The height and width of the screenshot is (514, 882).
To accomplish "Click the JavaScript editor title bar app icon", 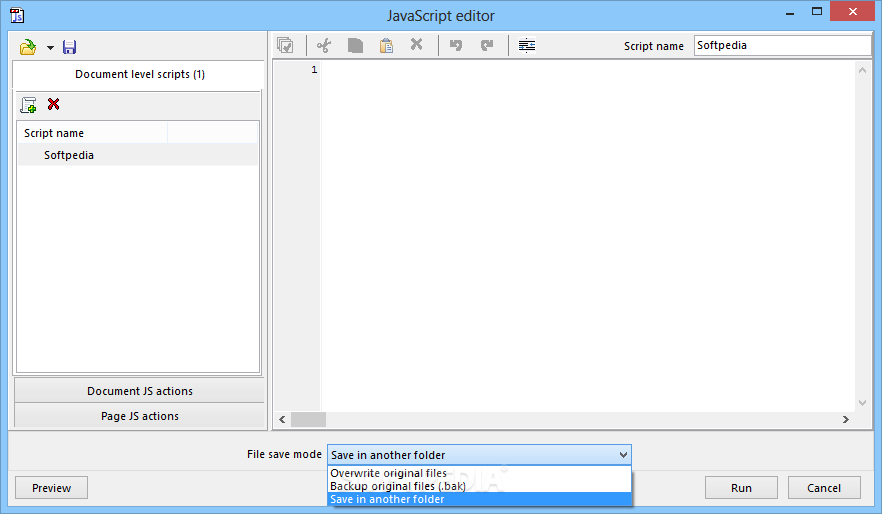I will point(17,15).
